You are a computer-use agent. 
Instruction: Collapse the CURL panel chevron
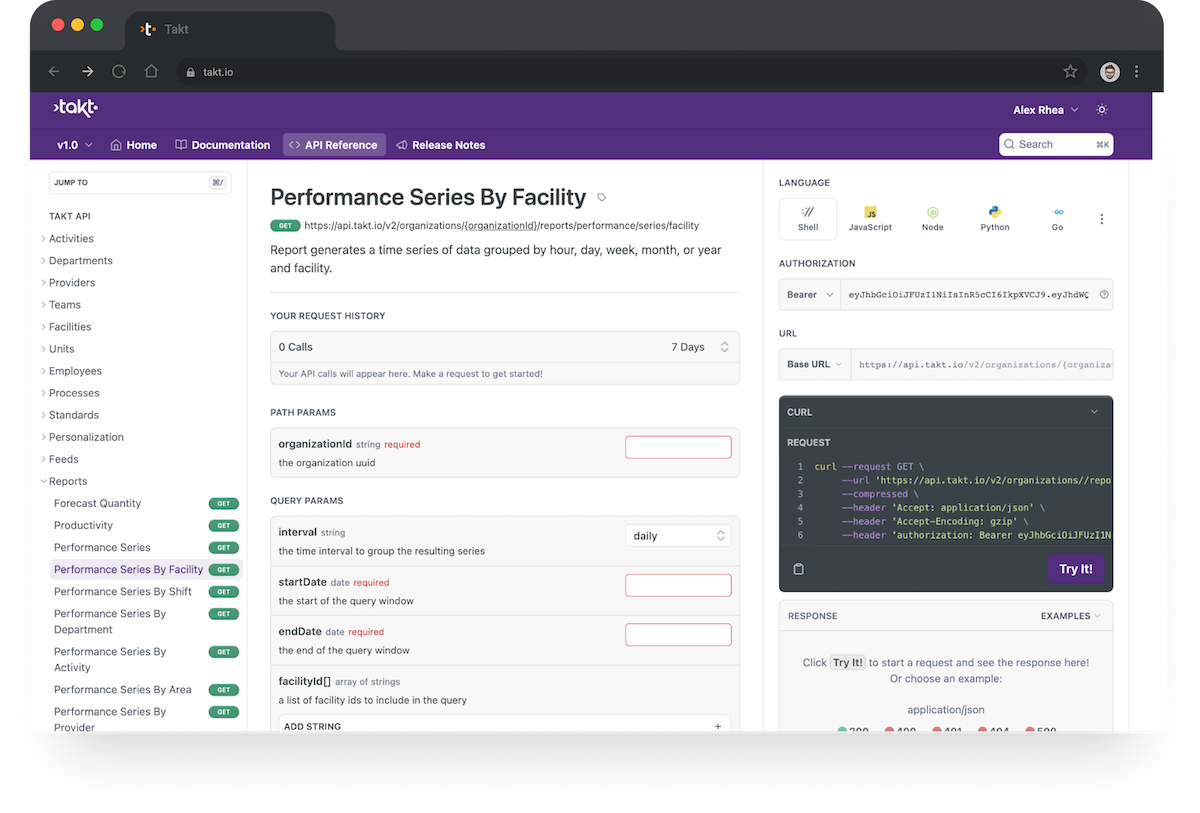(x=1094, y=412)
